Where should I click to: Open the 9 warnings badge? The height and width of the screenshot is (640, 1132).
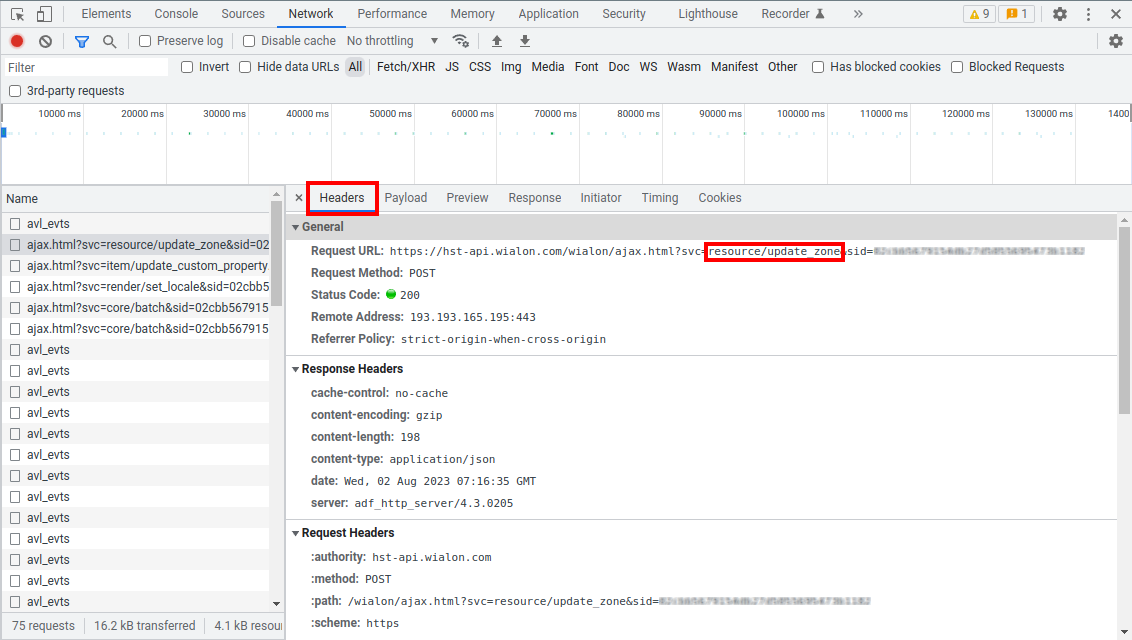pos(980,14)
